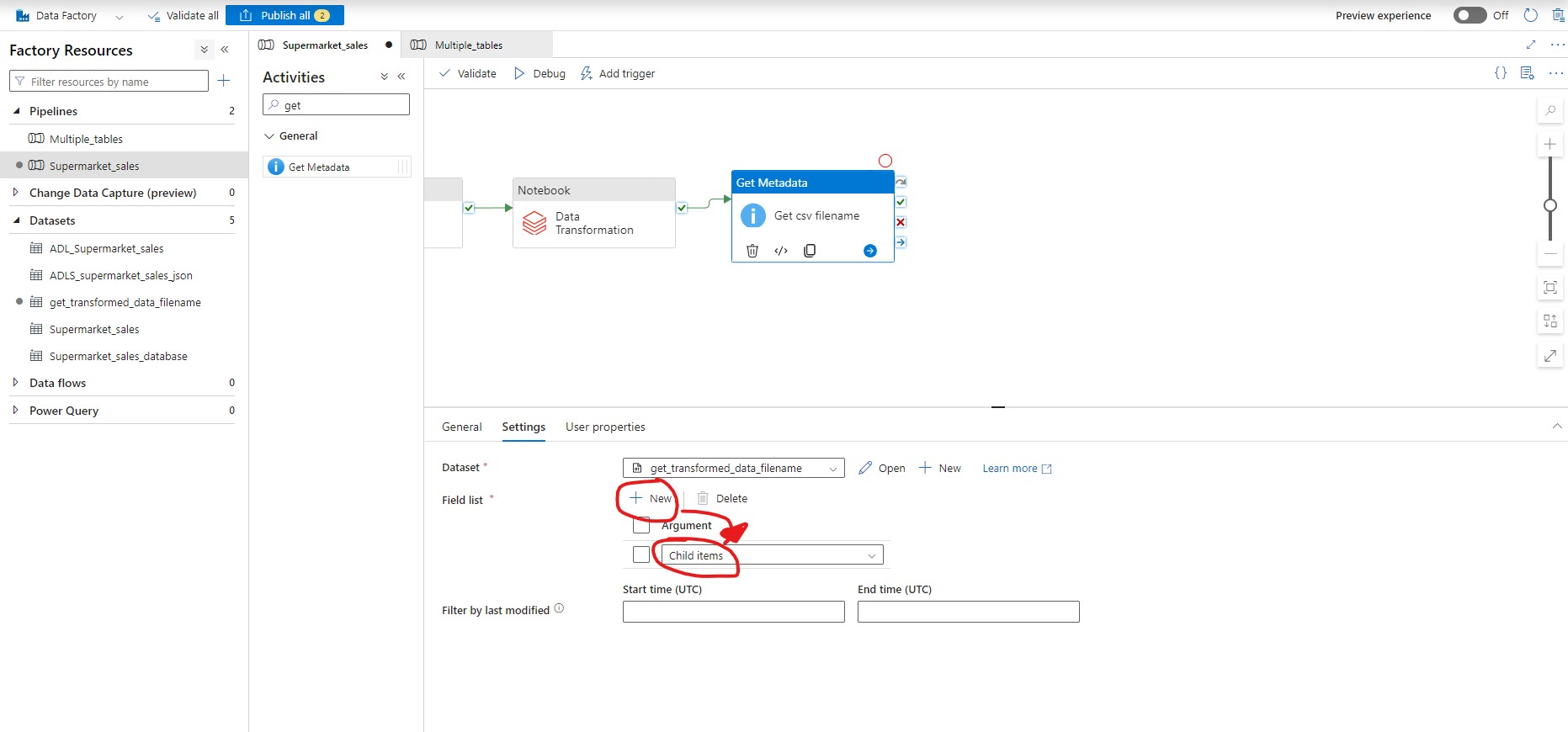Start Debug run of pipeline

point(539,73)
